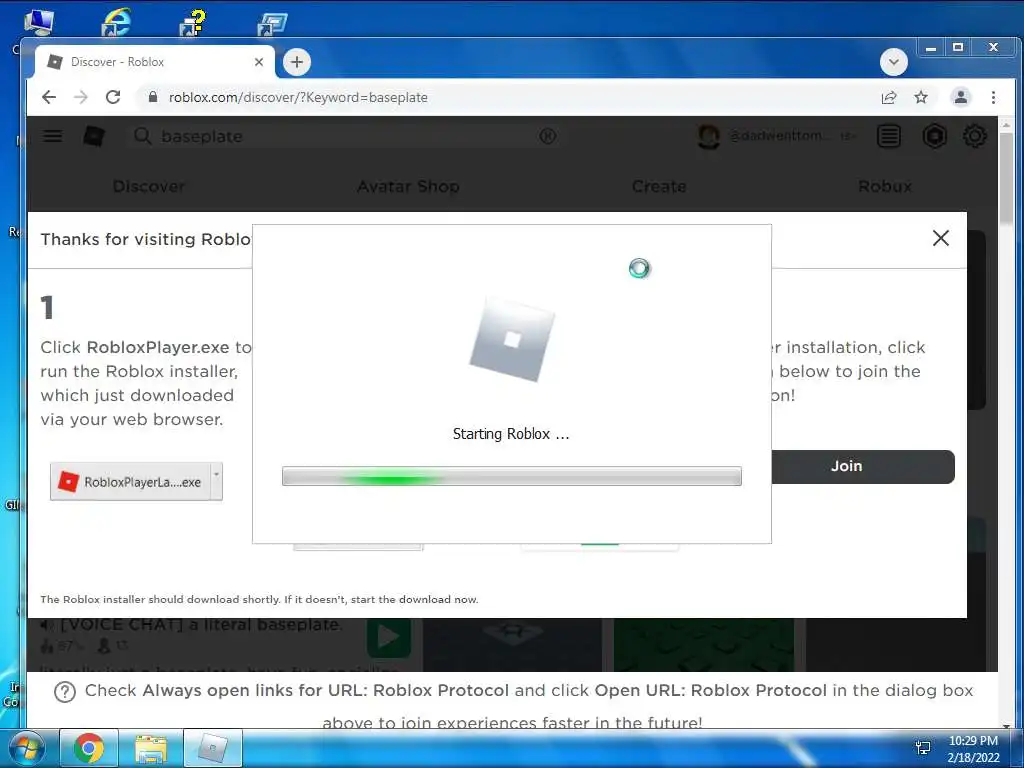Close the Thanks for visiting Roblox dialog

point(940,238)
